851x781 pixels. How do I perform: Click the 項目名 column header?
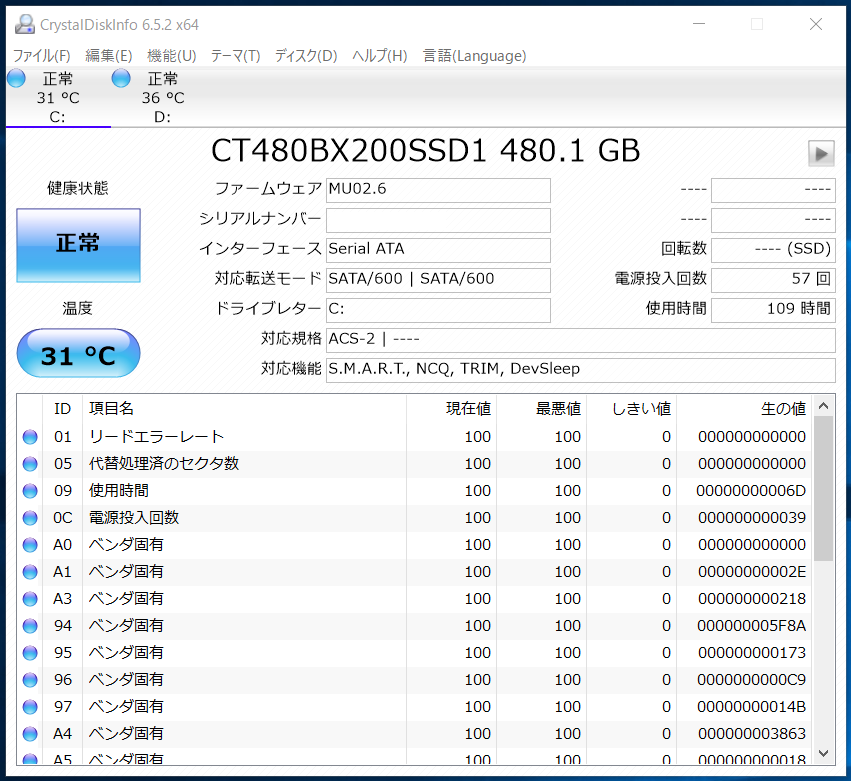tap(244, 409)
